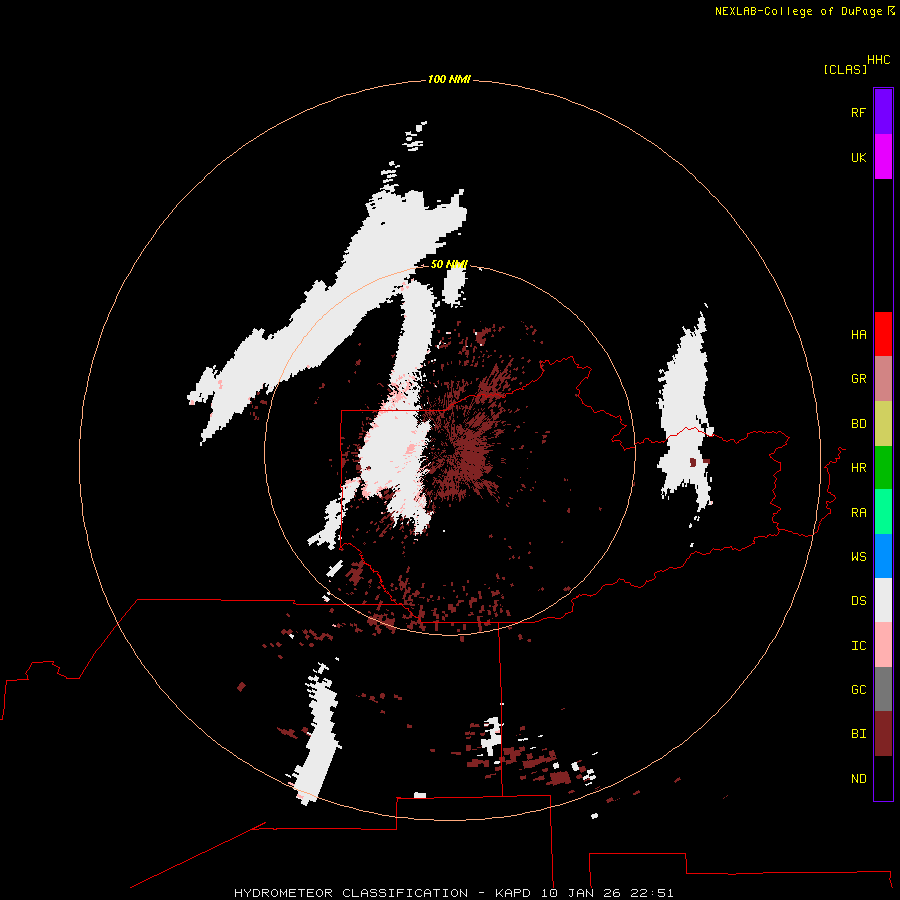Click the BD legend label

[859, 424]
